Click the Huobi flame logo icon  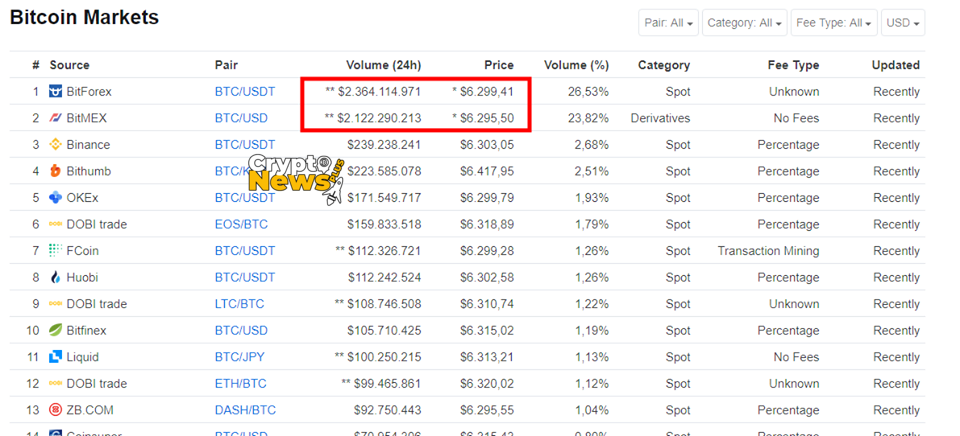click(x=56, y=277)
